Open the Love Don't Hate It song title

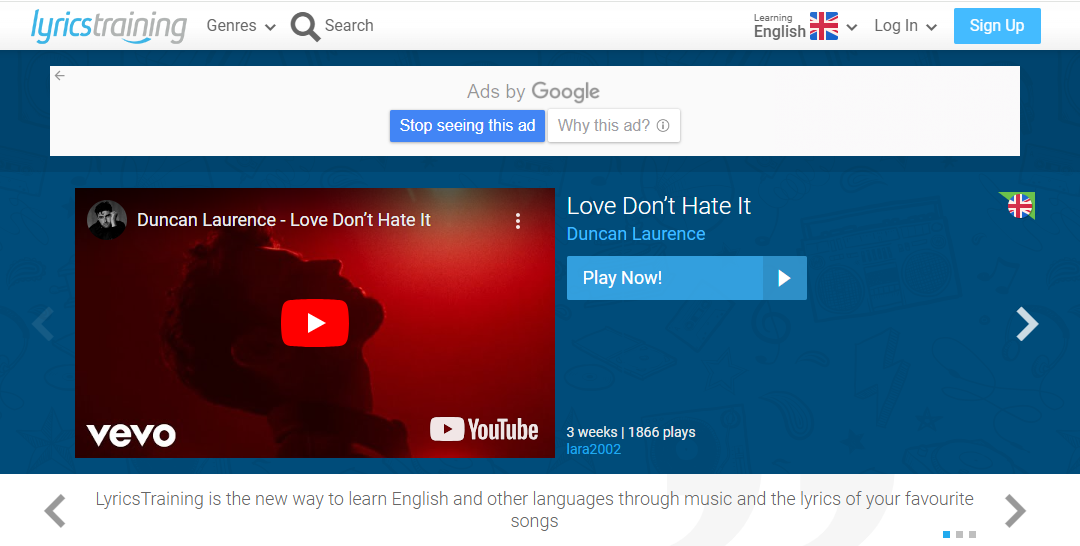(x=658, y=206)
